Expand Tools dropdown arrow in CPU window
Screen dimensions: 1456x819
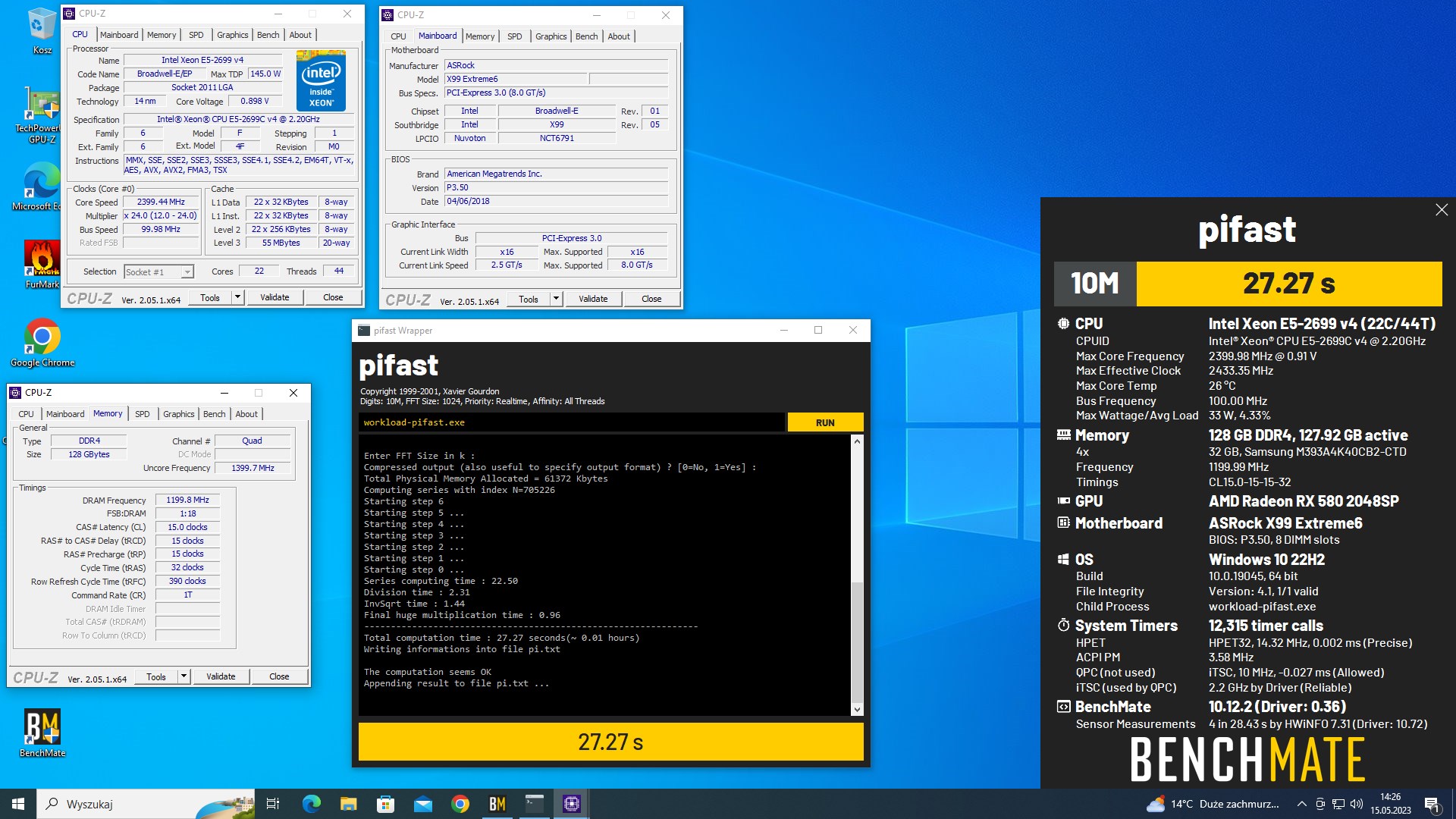(238, 297)
